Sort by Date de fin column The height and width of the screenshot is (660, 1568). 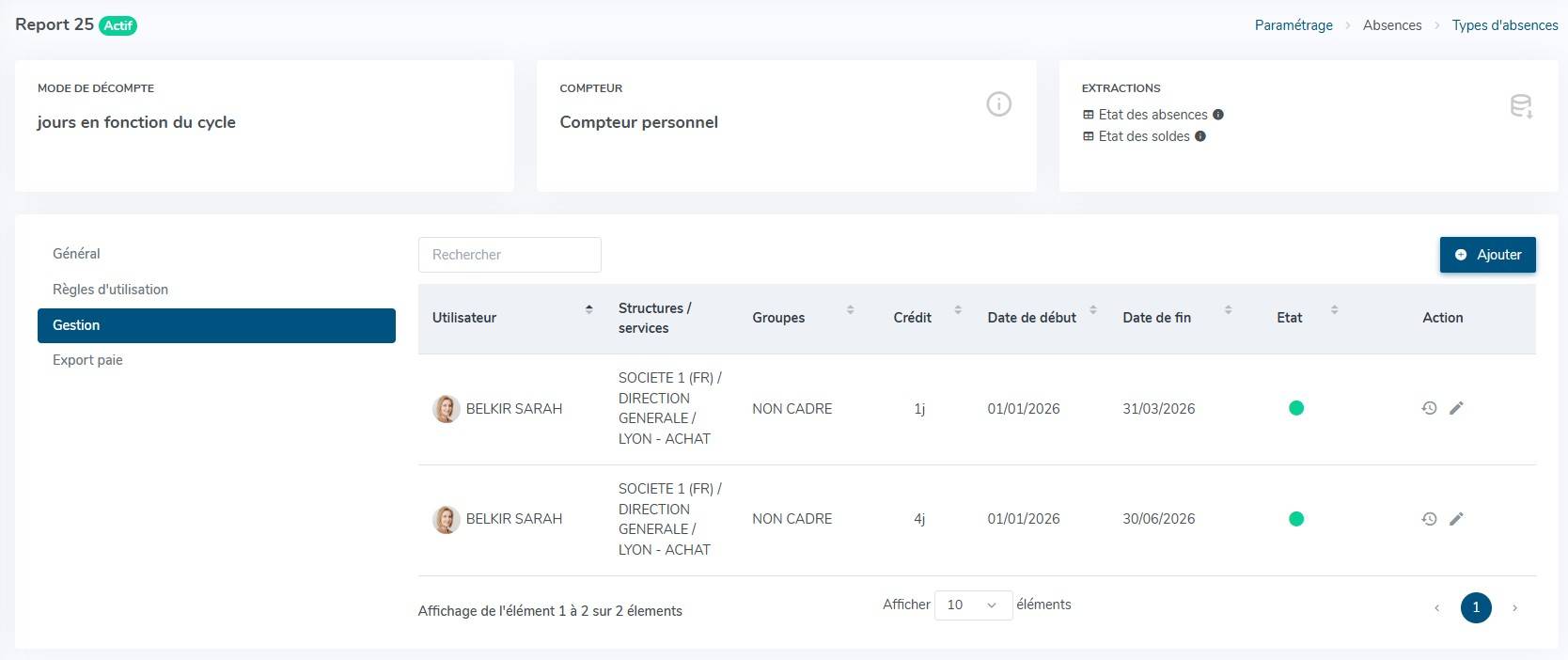click(x=1228, y=309)
